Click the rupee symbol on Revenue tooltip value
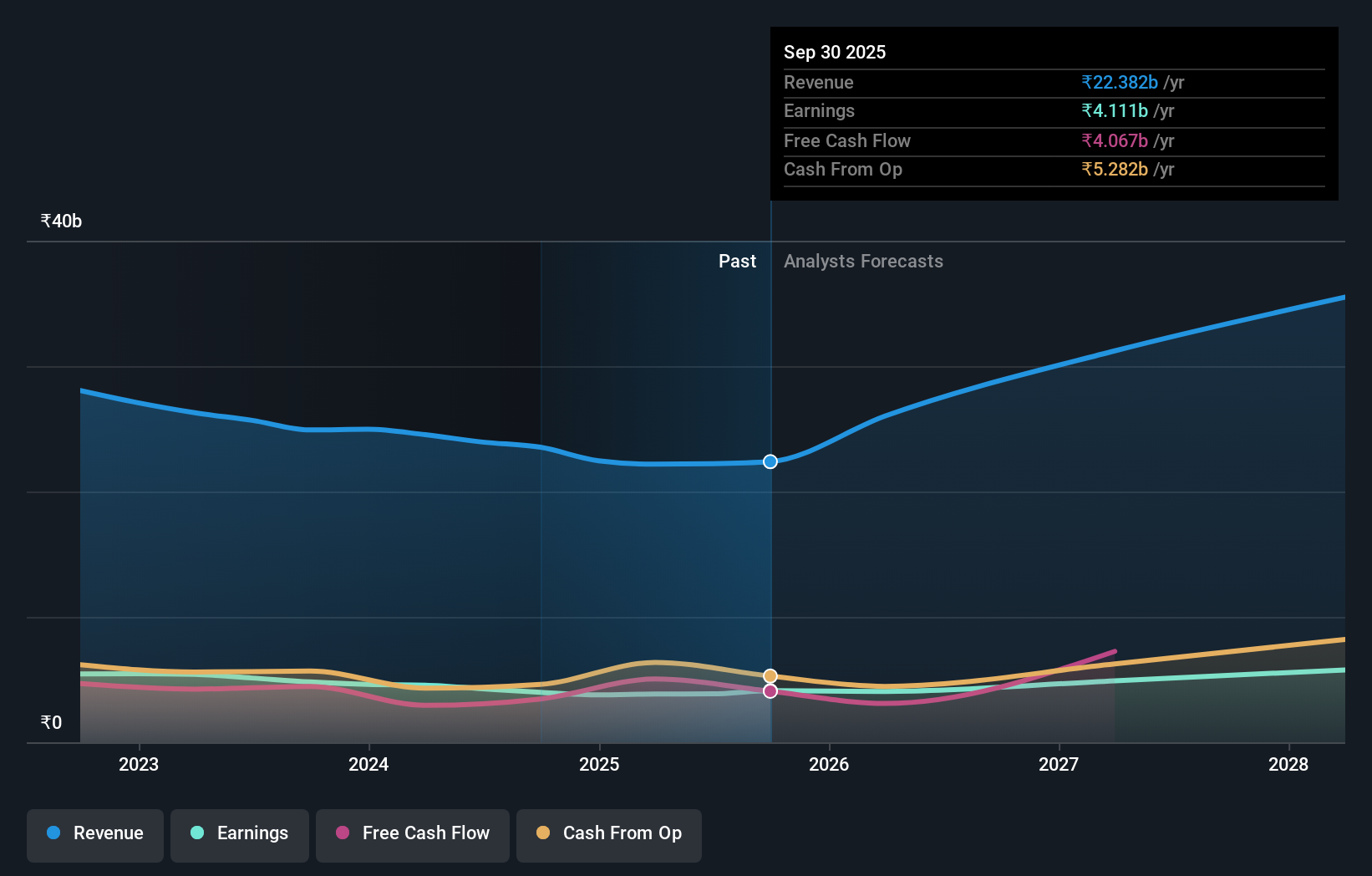 pos(1088,82)
